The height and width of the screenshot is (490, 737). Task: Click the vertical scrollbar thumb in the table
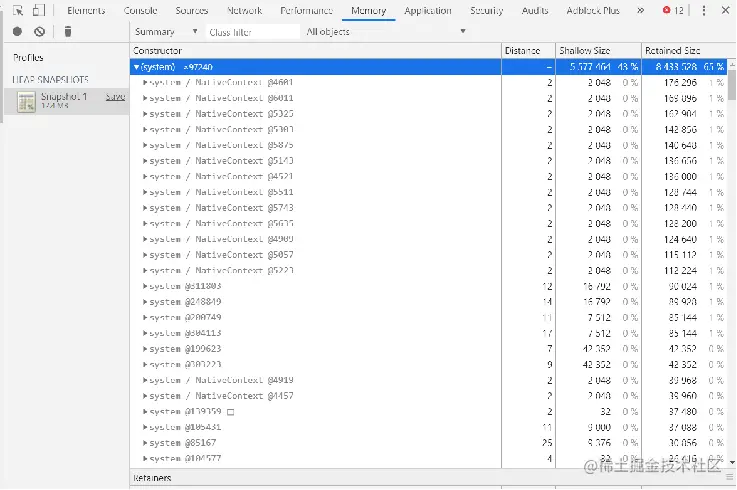click(732, 85)
